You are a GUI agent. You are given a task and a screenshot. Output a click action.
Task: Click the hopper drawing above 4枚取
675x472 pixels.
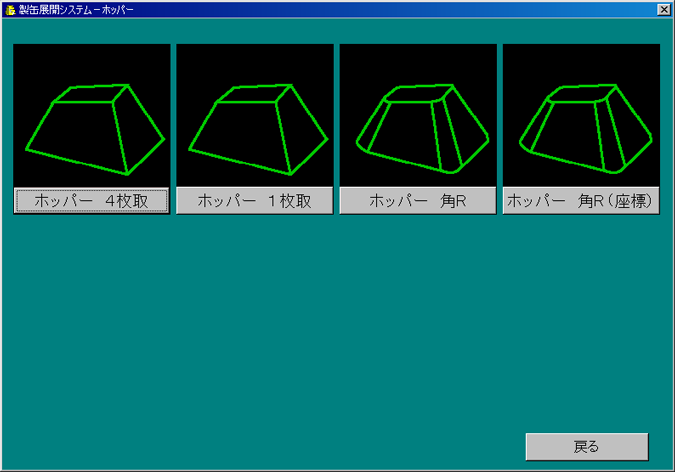coord(92,115)
